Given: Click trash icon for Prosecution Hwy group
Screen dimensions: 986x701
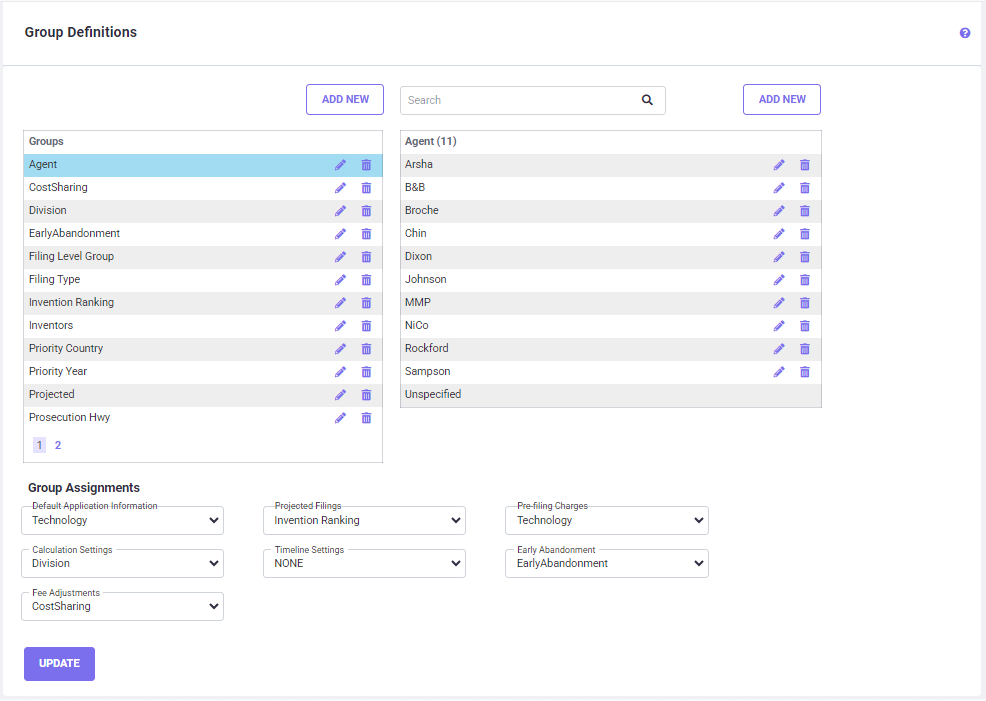Looking at the screenshot, I should (366, 418).
